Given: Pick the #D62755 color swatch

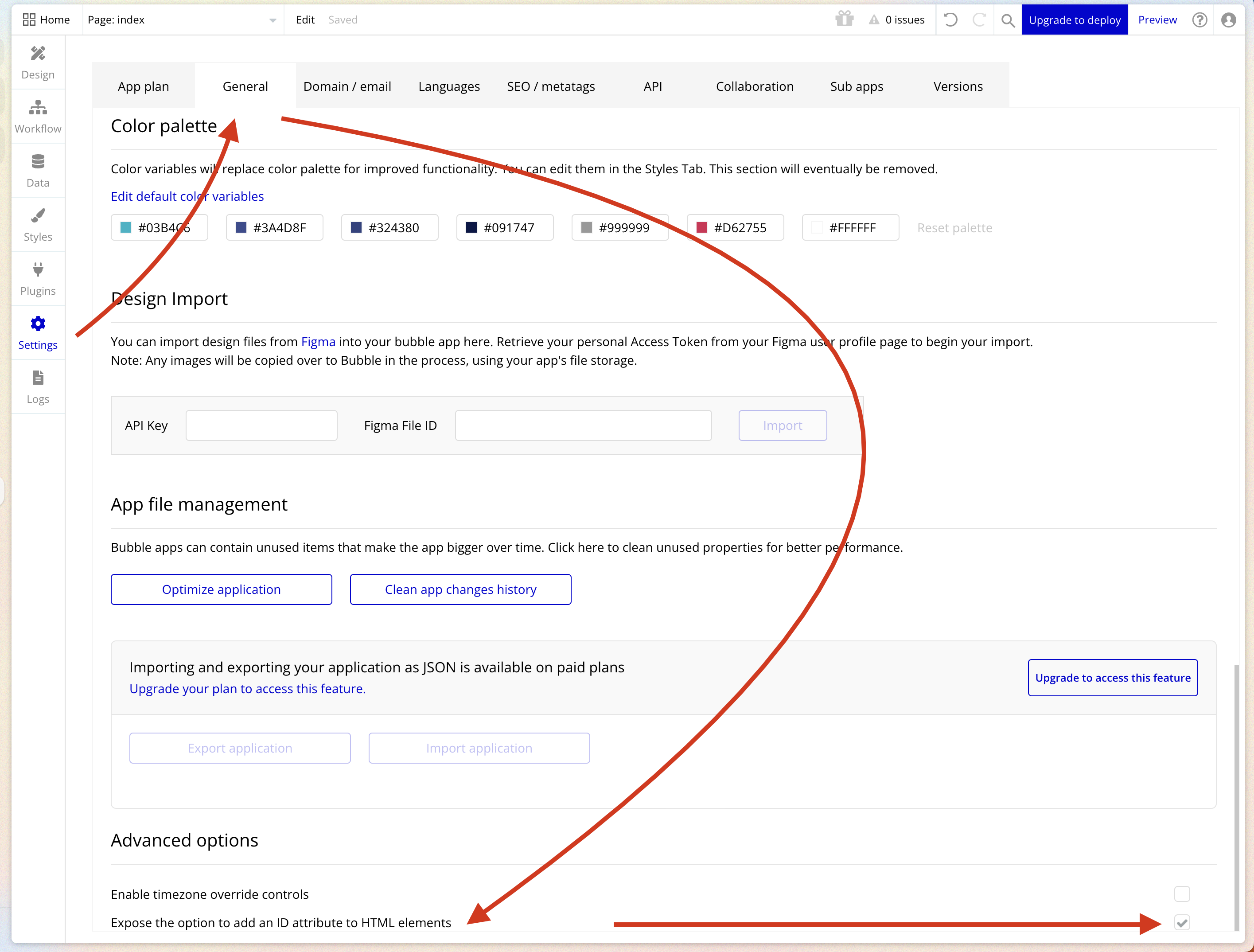Looking at the screenshot, I should tap(735, 227).
